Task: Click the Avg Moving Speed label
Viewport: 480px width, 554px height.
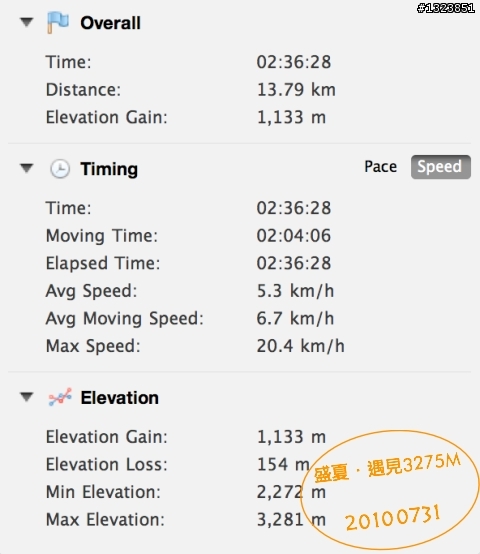Action: 125,318
